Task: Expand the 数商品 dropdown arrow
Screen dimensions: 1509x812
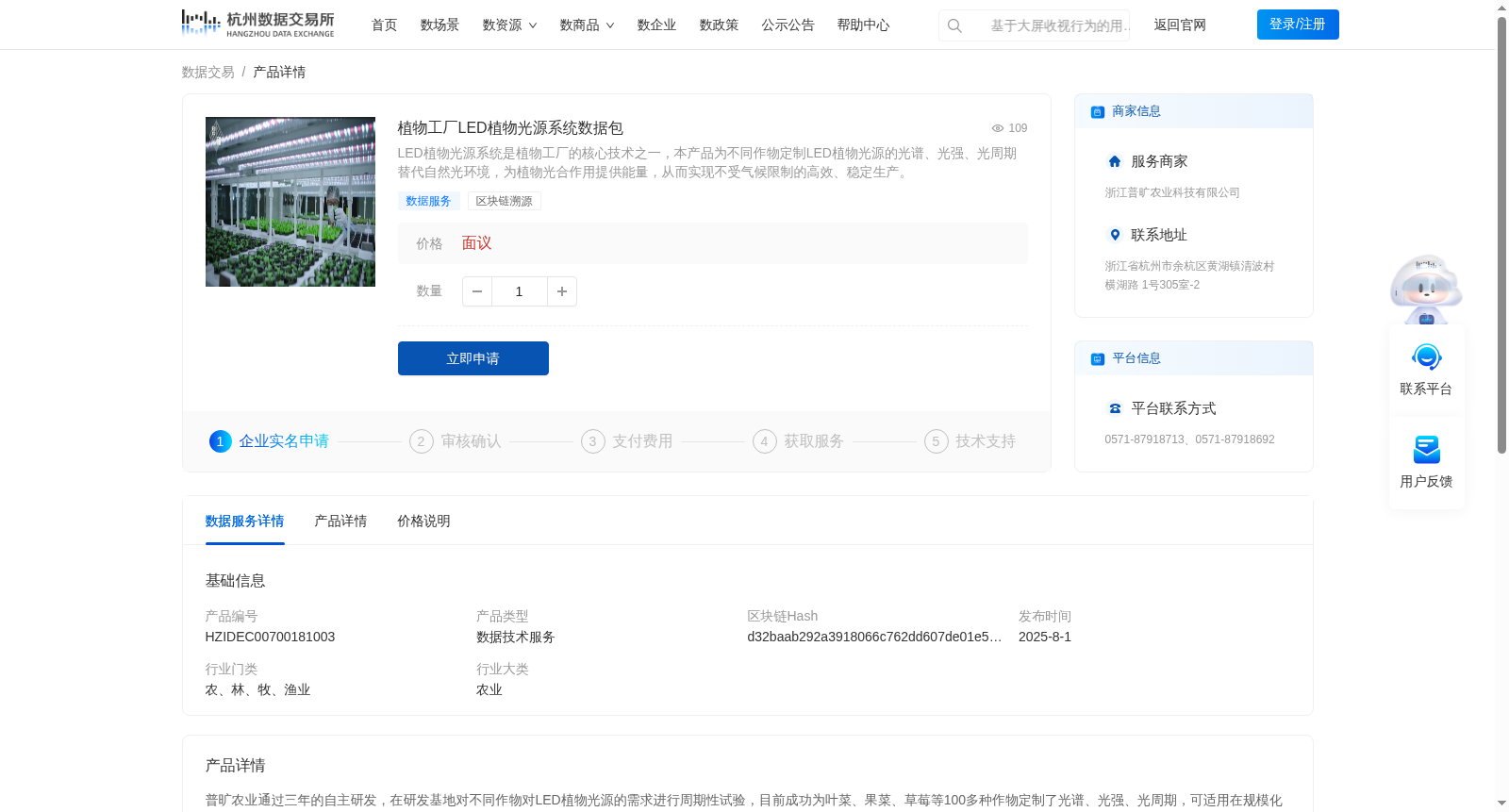Action: click(x=610, y=25)
